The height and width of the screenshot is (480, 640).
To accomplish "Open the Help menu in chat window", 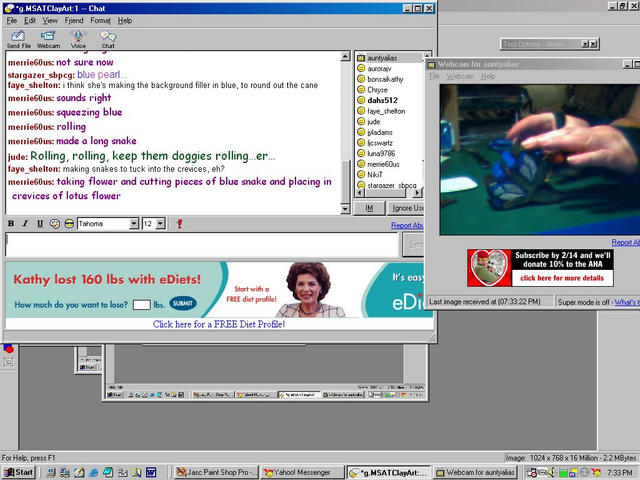I will 125,20.
